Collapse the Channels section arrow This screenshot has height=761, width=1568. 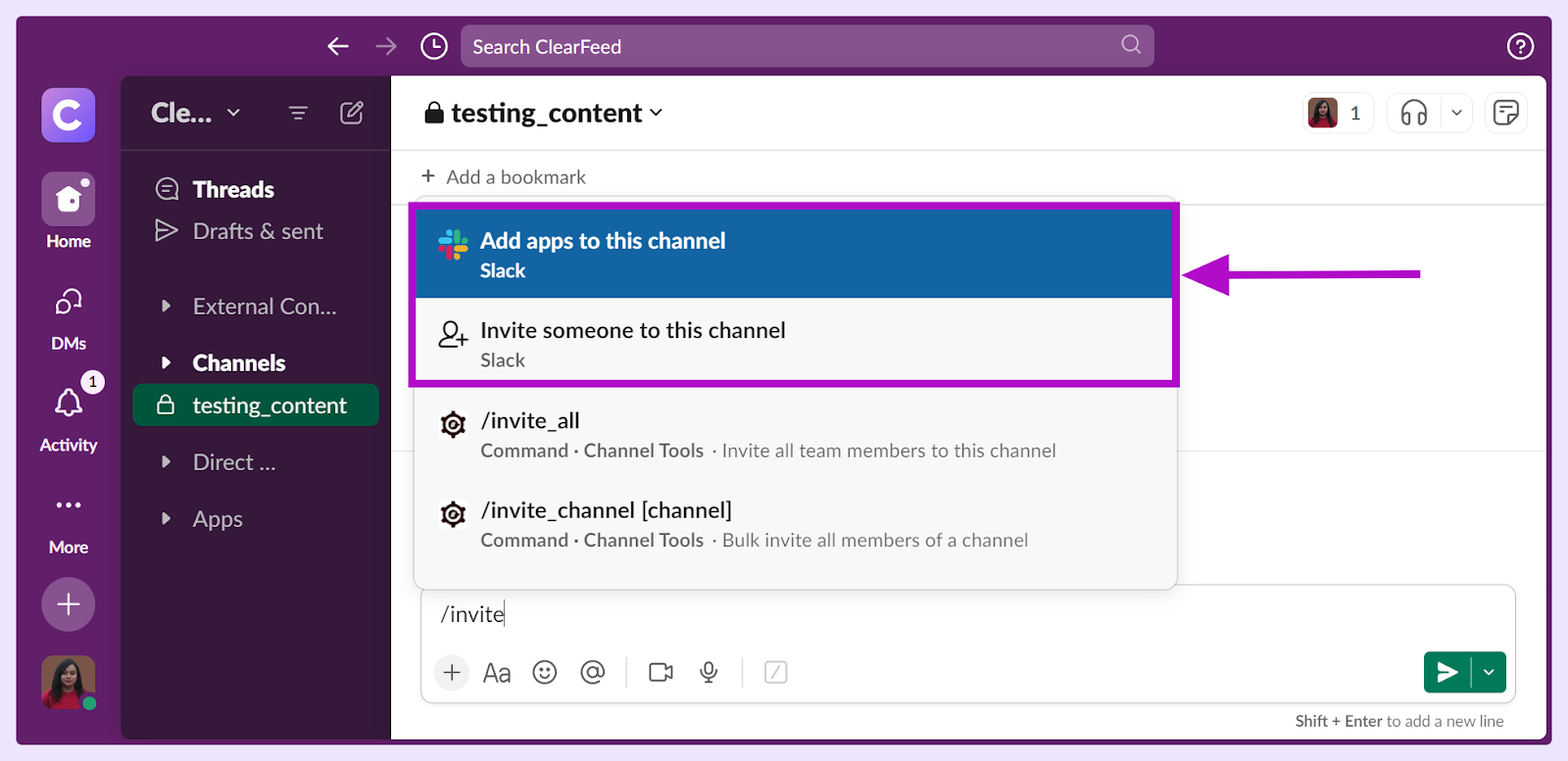coord(166,362)
